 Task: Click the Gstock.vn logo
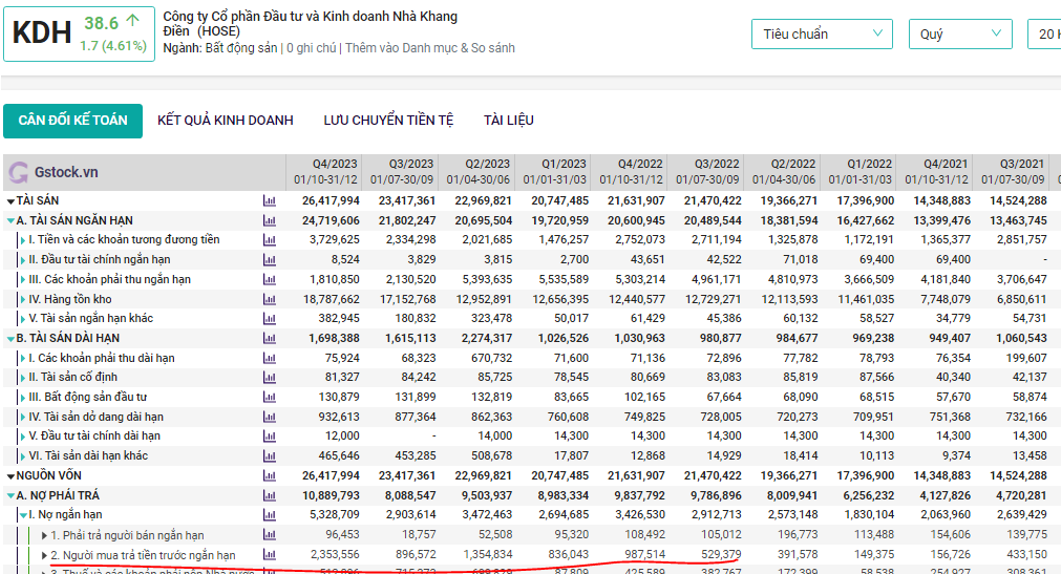(54, 172)
